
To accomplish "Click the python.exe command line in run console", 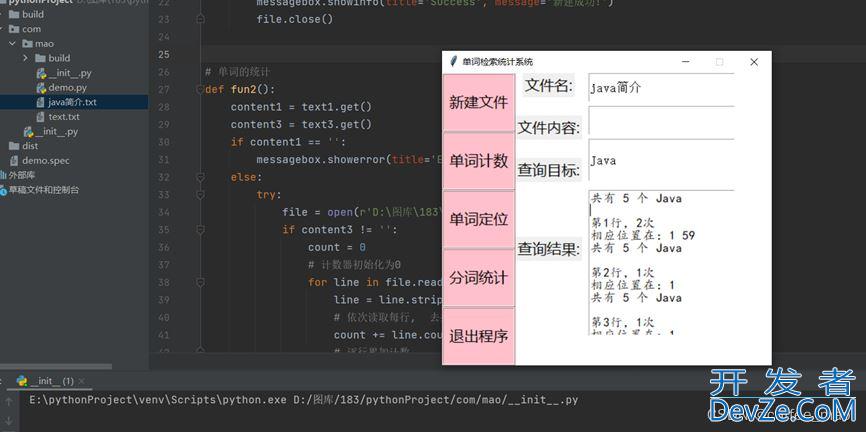I will (x=304, y=399).
